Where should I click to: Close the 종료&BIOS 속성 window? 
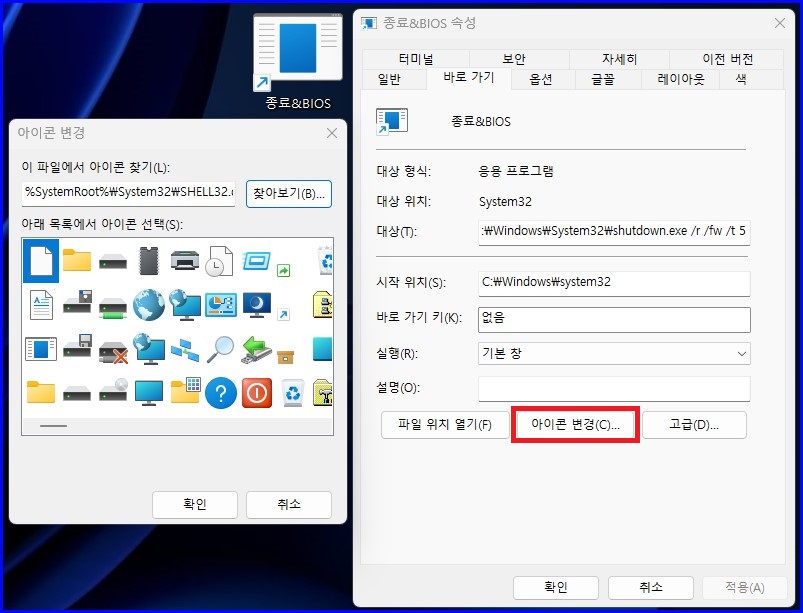[x=779, y=23]
